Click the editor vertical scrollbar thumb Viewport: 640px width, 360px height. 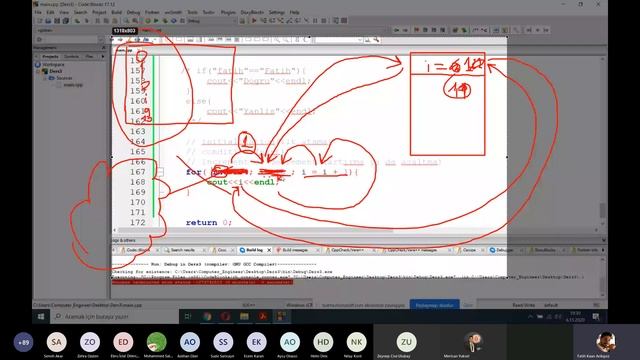pos(602,211)
